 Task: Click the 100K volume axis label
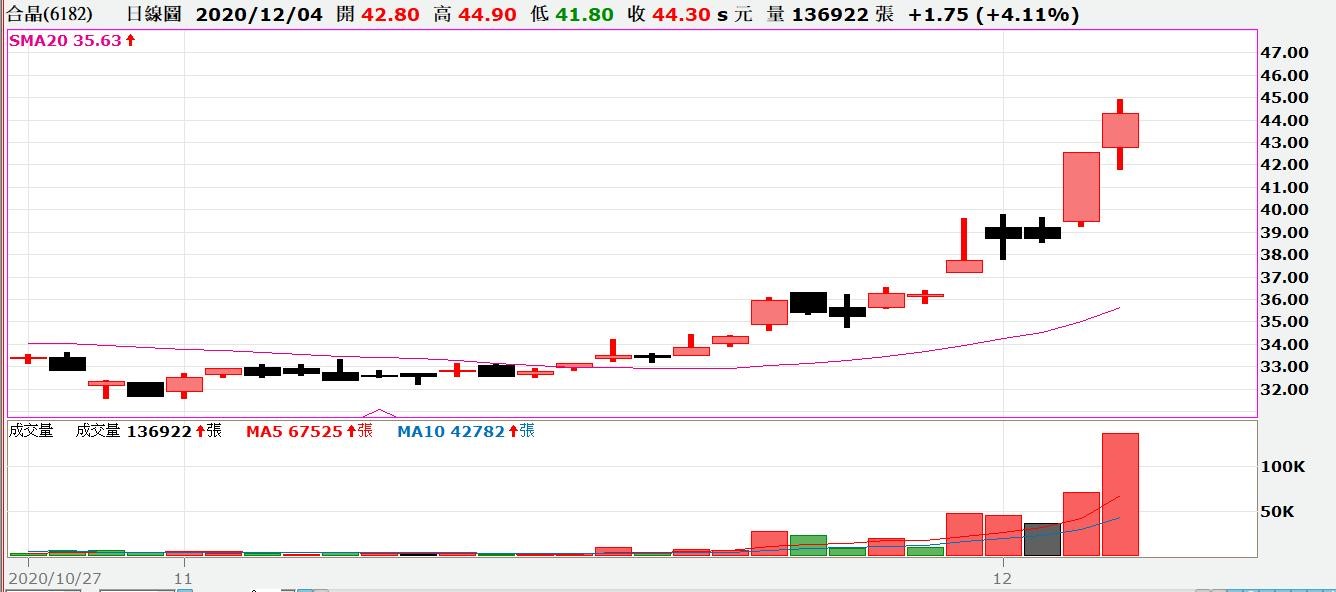1283,467
